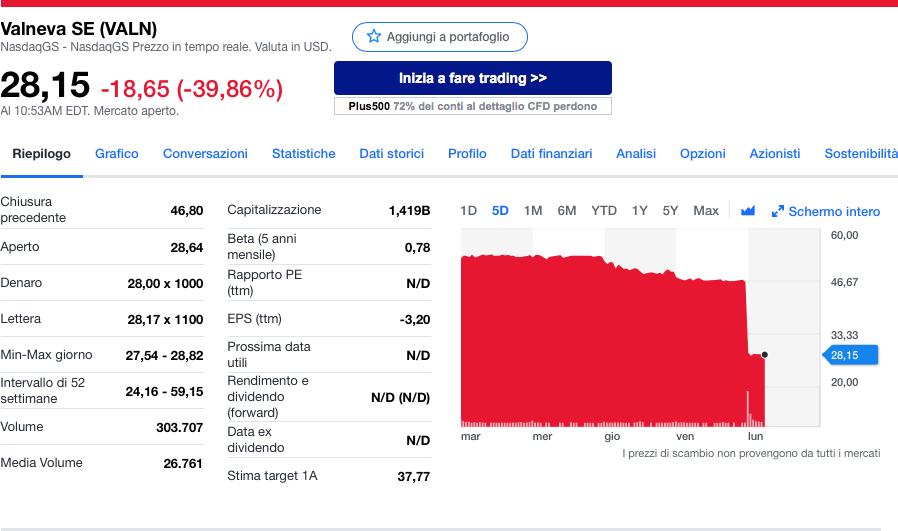Click the Data ex dividendo label
This screenshot has height=531, width=898.
pos(255,439)
